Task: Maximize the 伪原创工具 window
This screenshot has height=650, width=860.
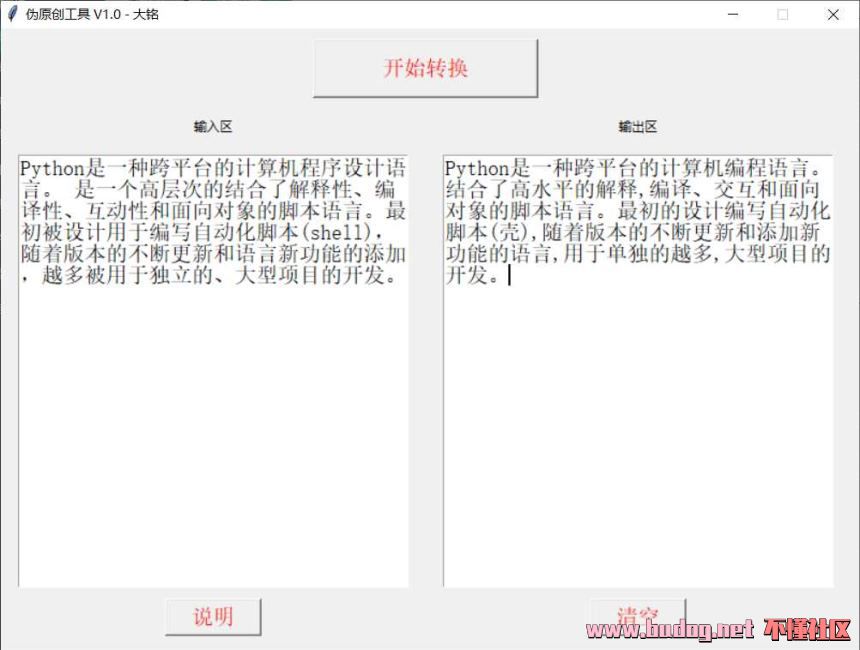Action: click(x=783, y=14)
